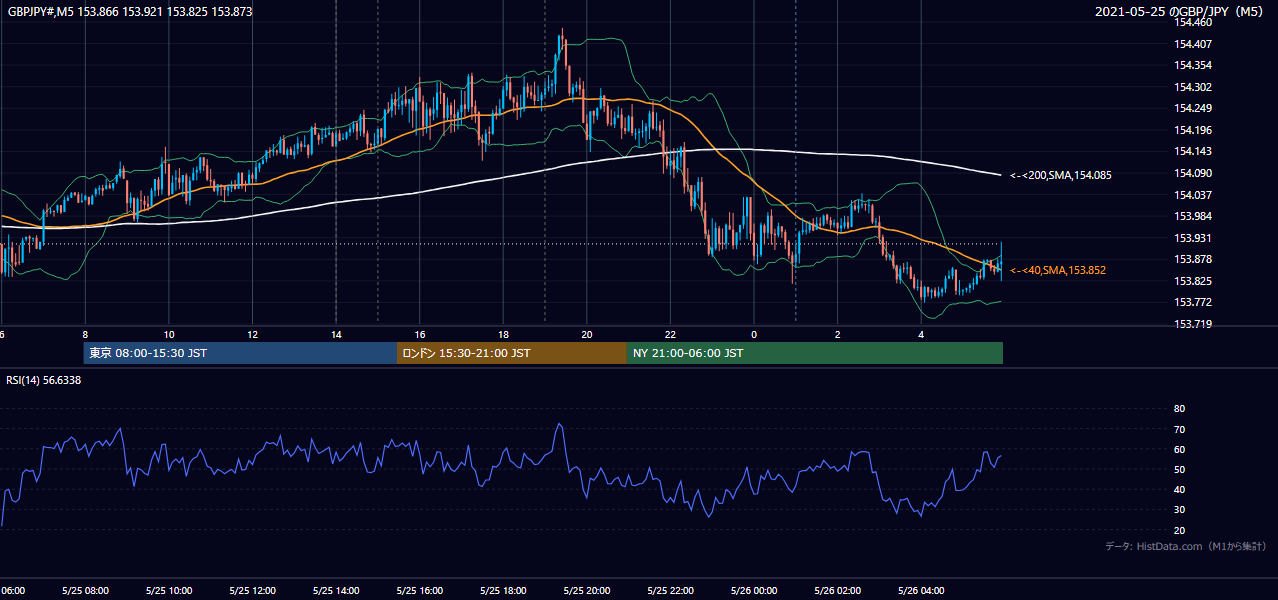Image resolution: width=1278 pixels, height=600 pixels.
Task: Click price axis value 154.196
Action: tap(1192, 130)
